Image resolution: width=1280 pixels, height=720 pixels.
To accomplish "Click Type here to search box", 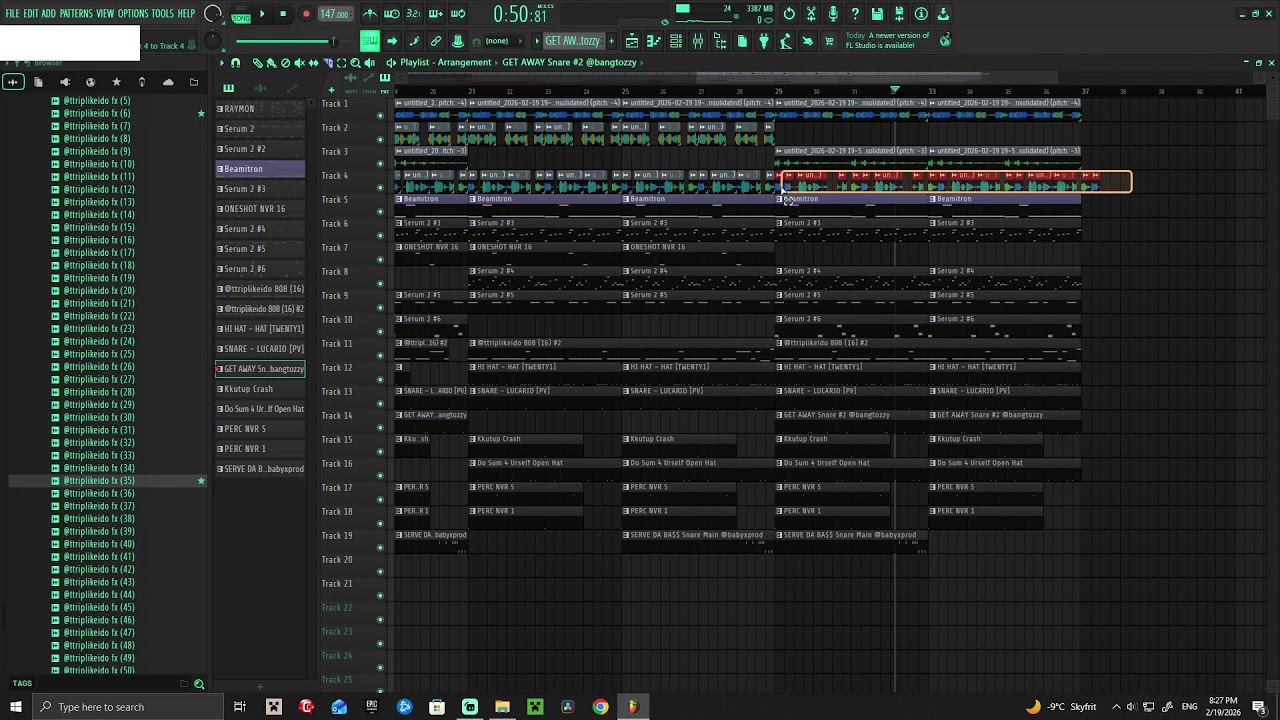I will pyautogui.click(x=129, y=707).
